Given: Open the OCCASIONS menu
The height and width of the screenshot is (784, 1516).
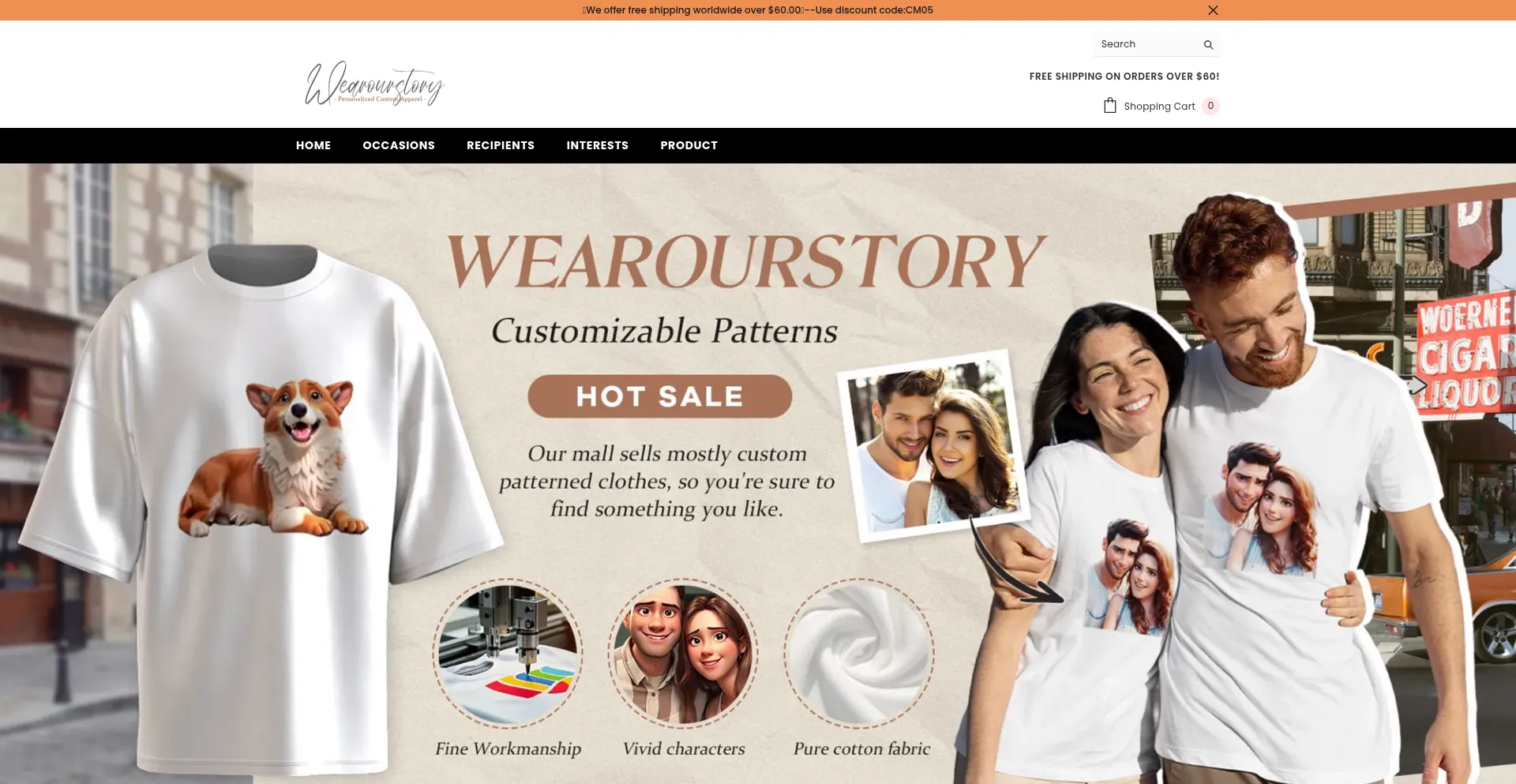Looking at the screenshot, I should point(399,145).
